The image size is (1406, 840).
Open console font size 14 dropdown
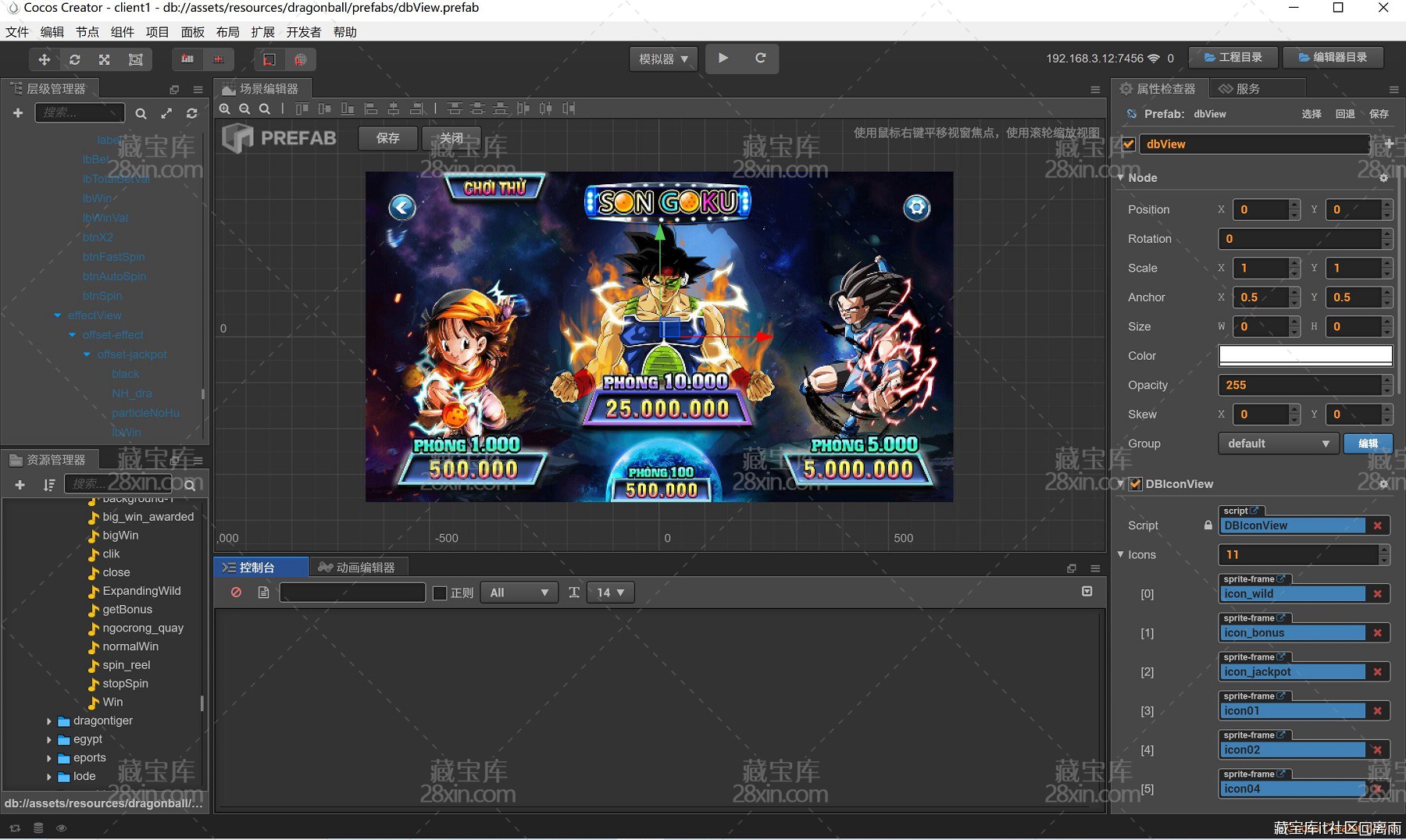click(610, 593)
